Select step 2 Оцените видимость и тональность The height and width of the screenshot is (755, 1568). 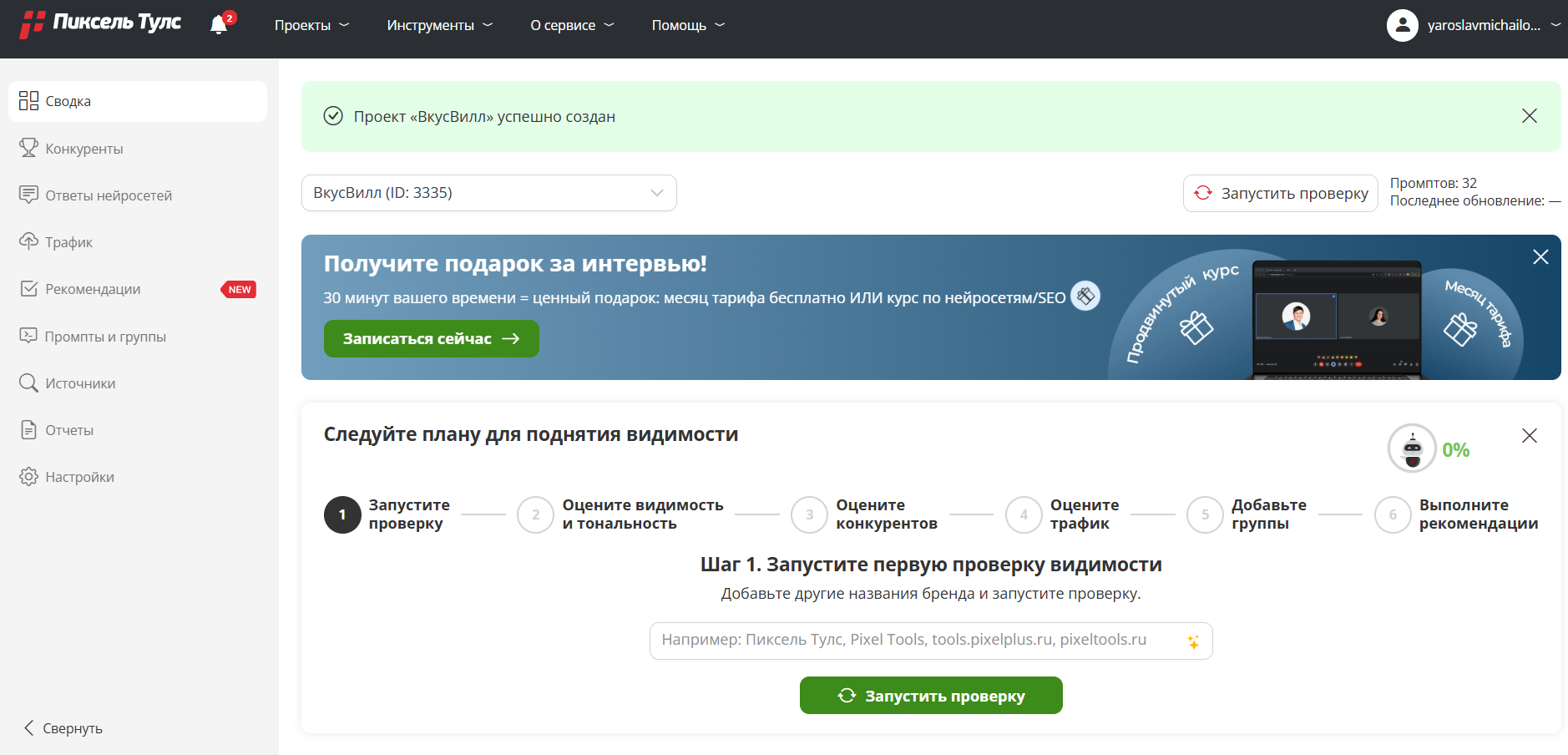(x=620, y=514)
